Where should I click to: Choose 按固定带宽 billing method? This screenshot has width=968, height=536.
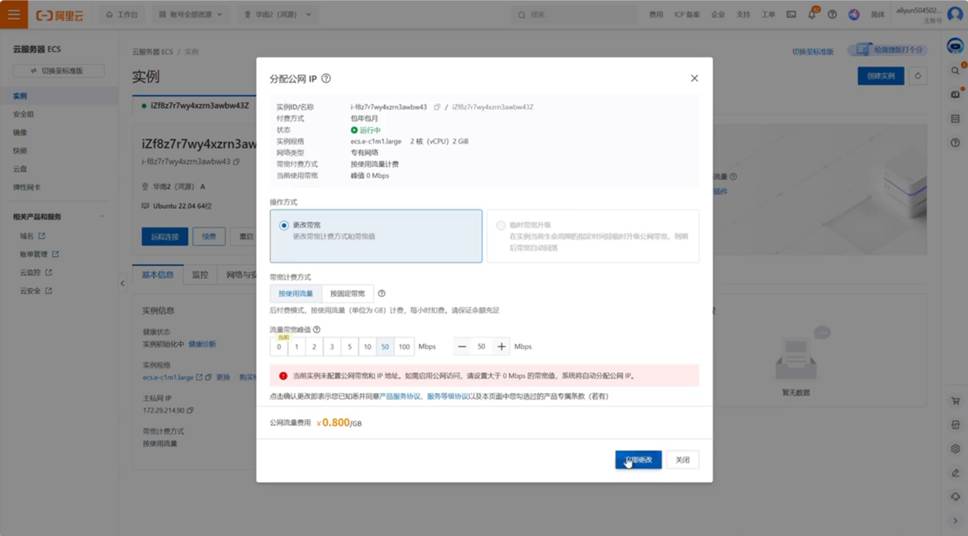coord(347,293)
